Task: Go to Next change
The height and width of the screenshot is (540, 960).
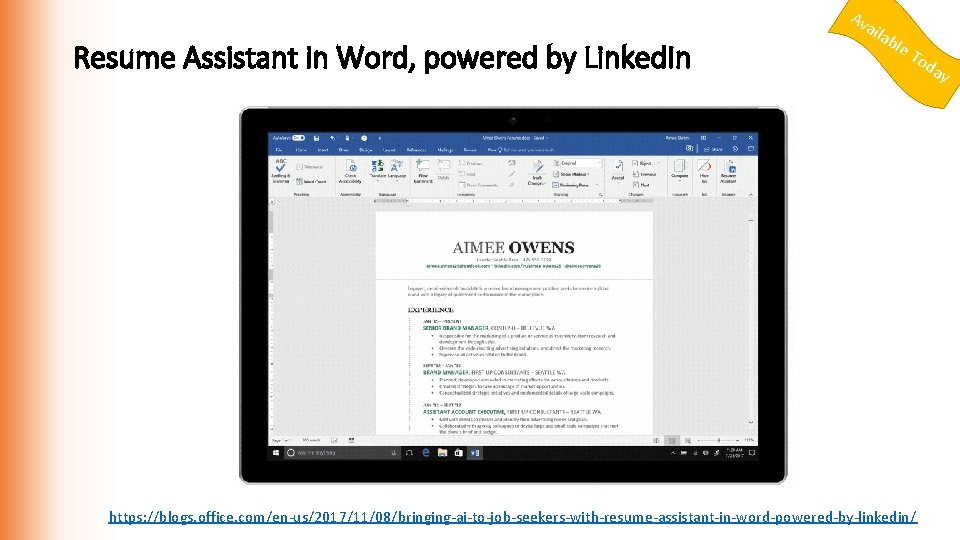Action: point(641,185)
